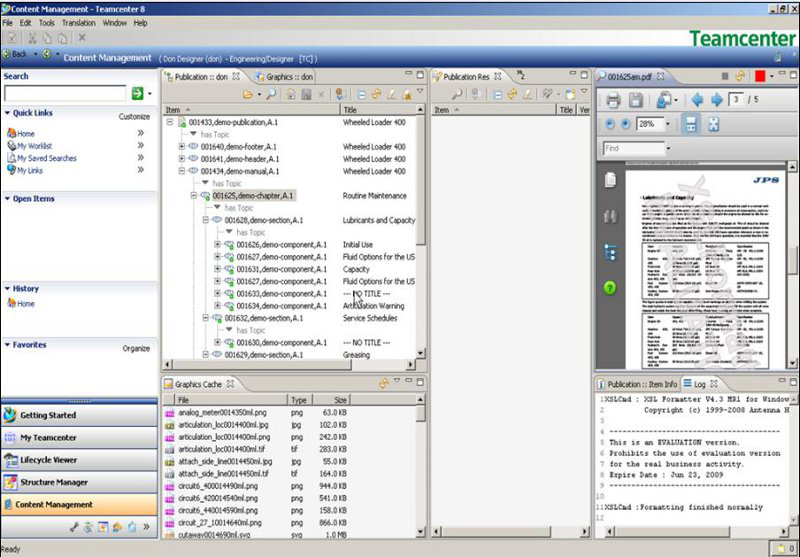The image size is (800, 557).
Task: Open My Saved Searches quick link
Action: point(46,159)
